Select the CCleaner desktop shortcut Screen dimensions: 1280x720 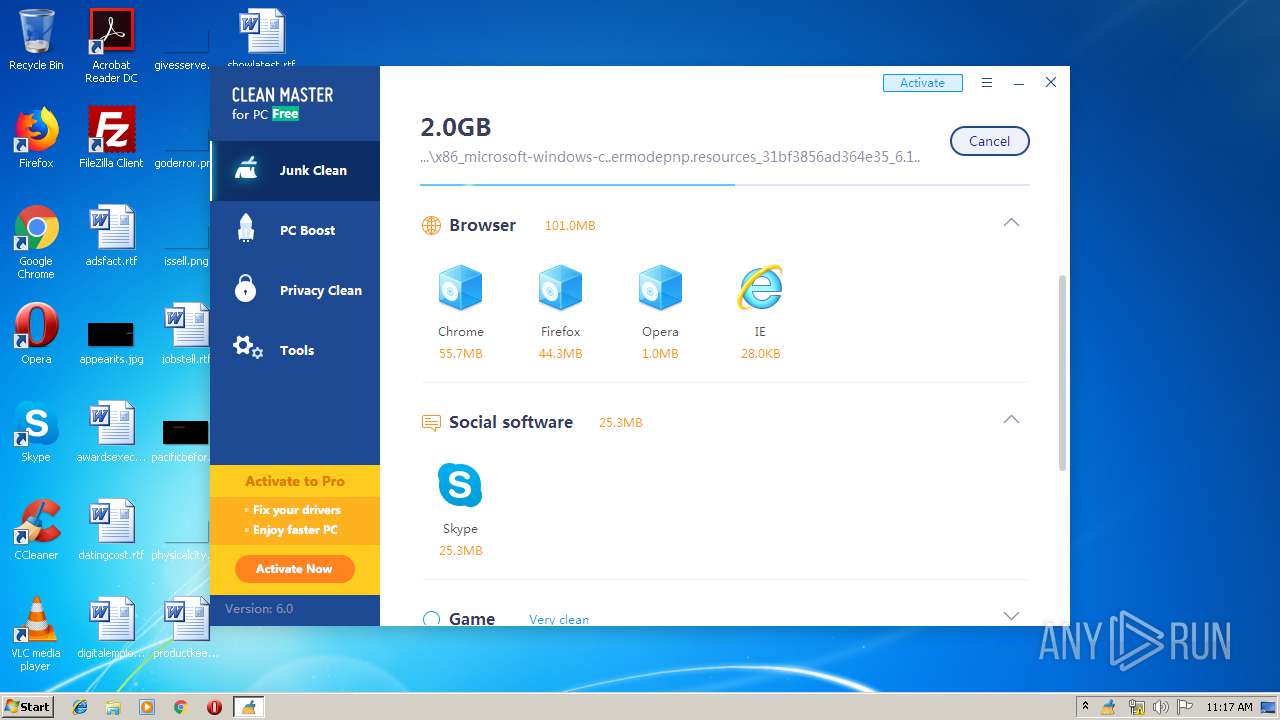(x=36, y=530)
